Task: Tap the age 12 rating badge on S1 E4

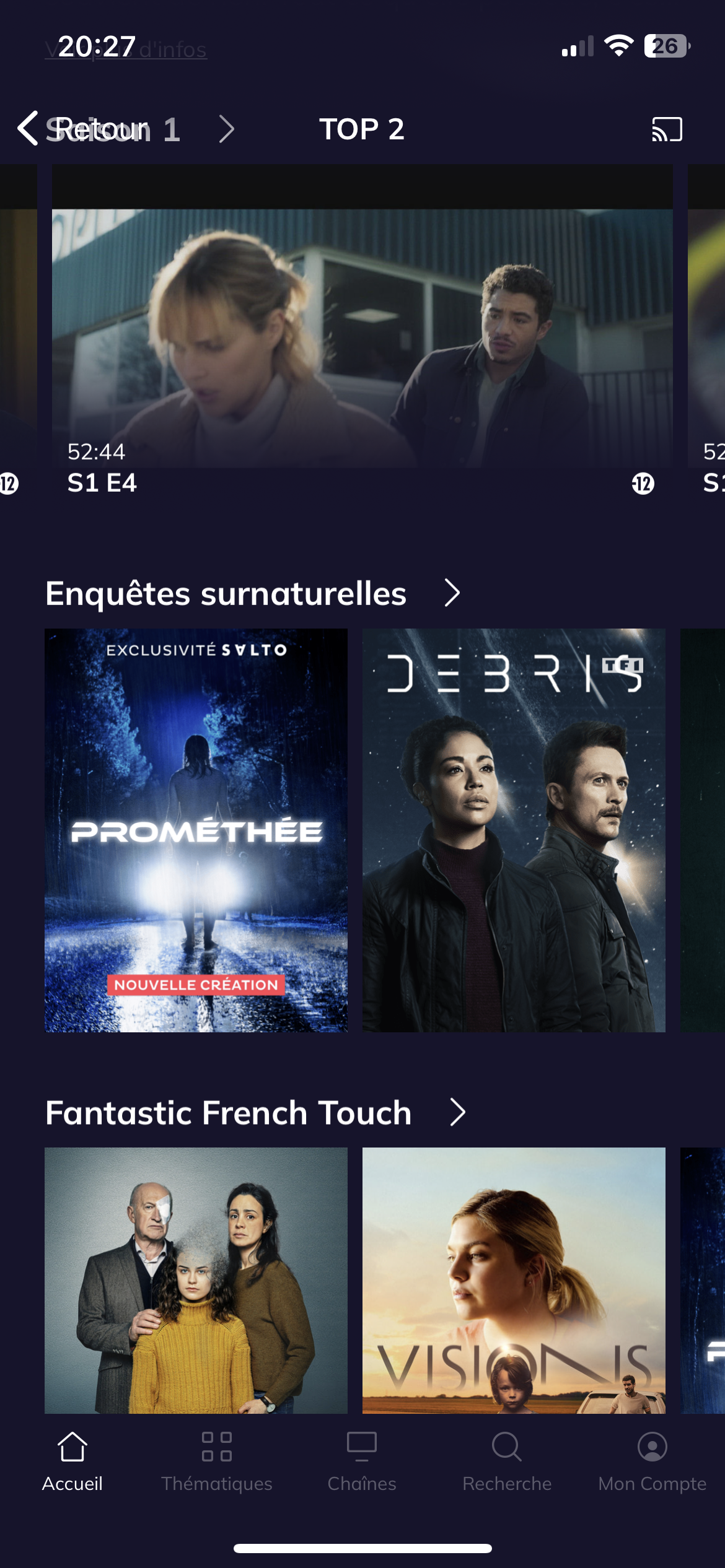Action: tap(643, 483)
